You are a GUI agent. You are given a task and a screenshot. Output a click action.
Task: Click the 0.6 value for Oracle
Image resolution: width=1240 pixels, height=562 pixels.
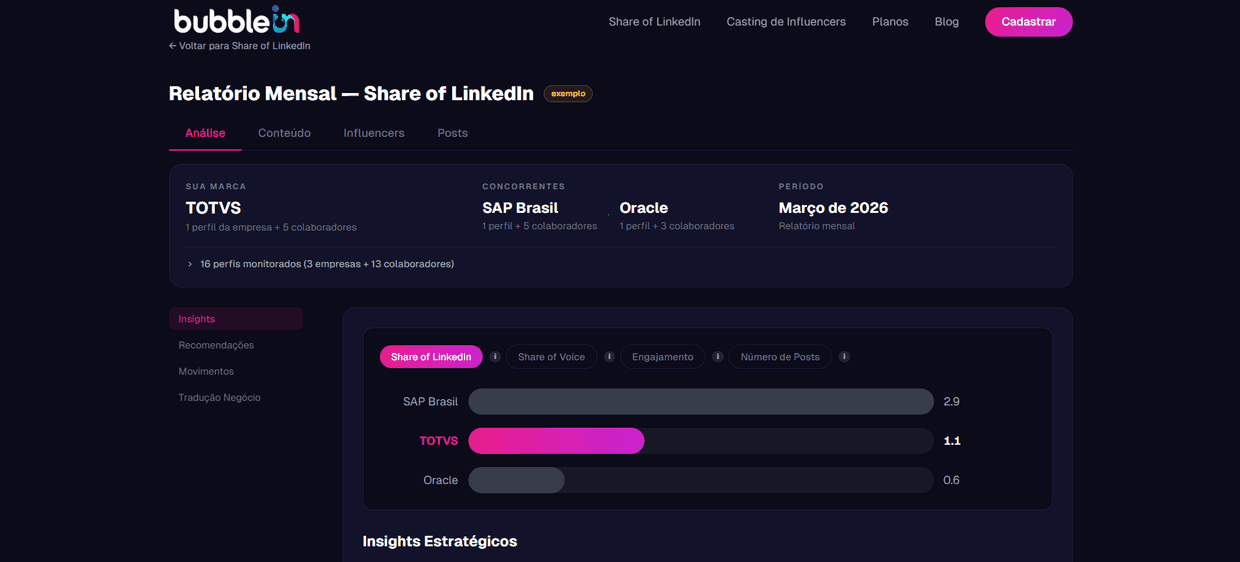click(951, 480)
